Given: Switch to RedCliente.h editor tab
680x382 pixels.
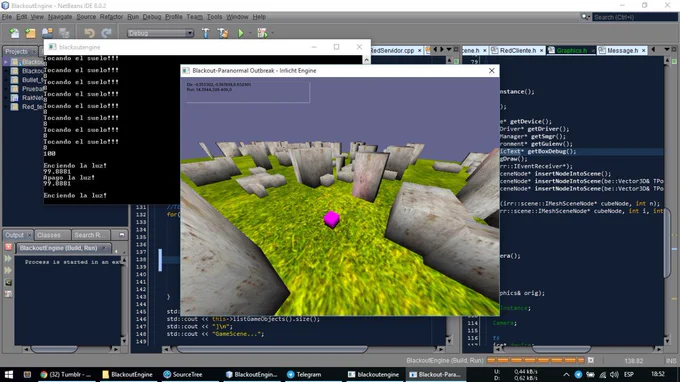Looking at the screenshot, I should pyautogui.click(x=518, y=51).
